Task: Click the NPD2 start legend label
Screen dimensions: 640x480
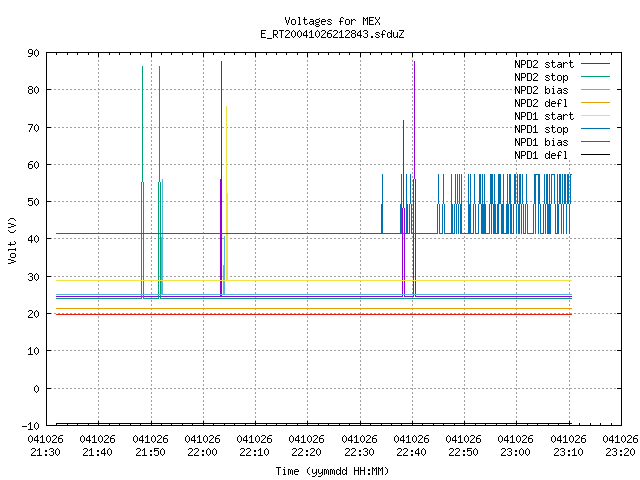Action: (544, 64)
